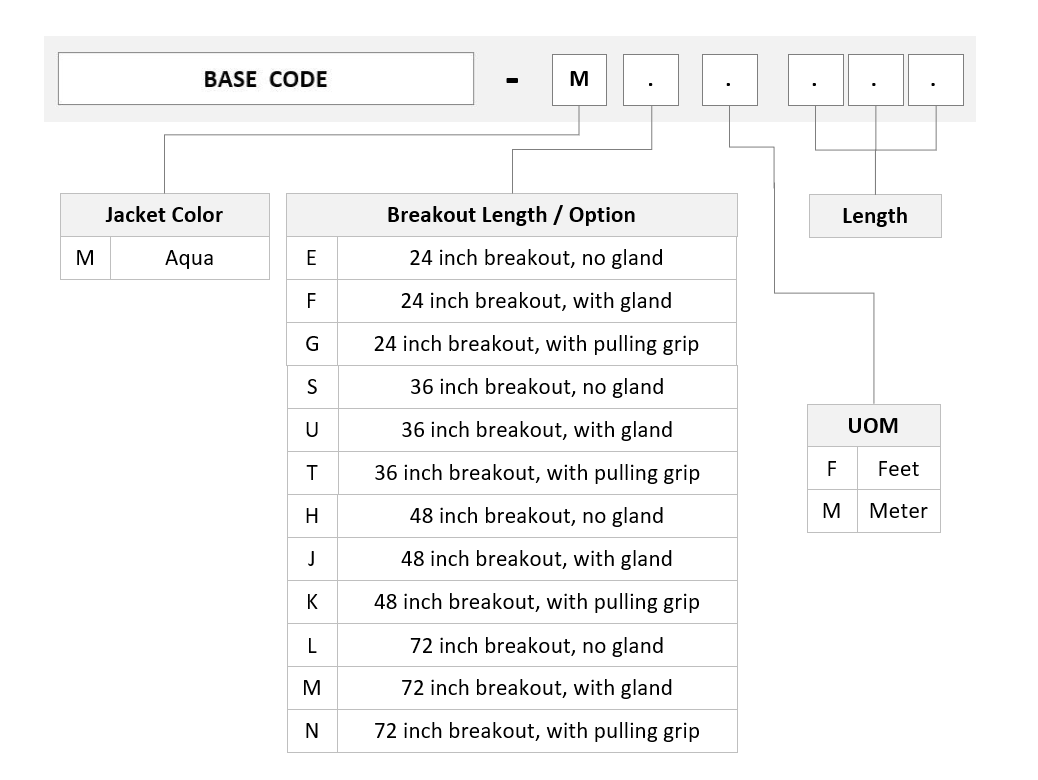Click the Length label box
This screenshot has width=1038, height=780.
875,216
